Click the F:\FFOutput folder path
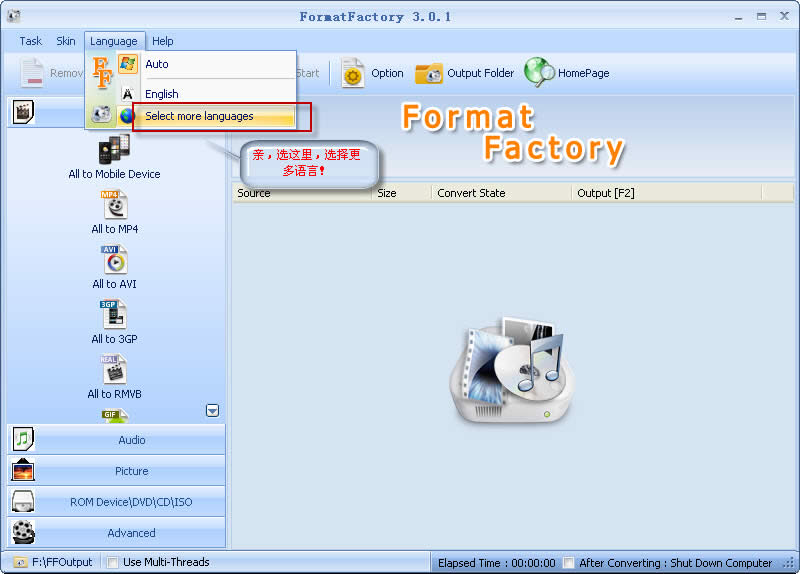 62,562
